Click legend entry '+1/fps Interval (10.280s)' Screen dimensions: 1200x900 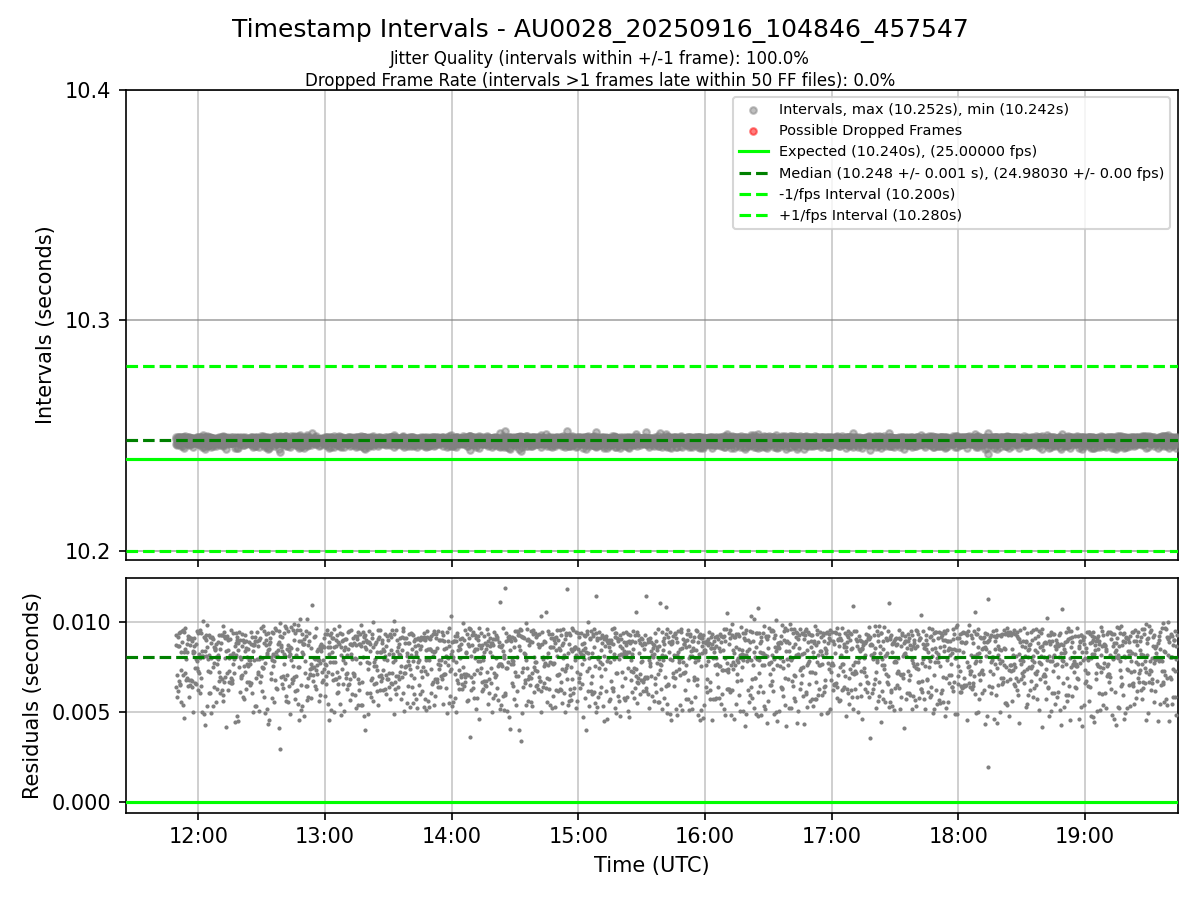(x=869, y=215)
